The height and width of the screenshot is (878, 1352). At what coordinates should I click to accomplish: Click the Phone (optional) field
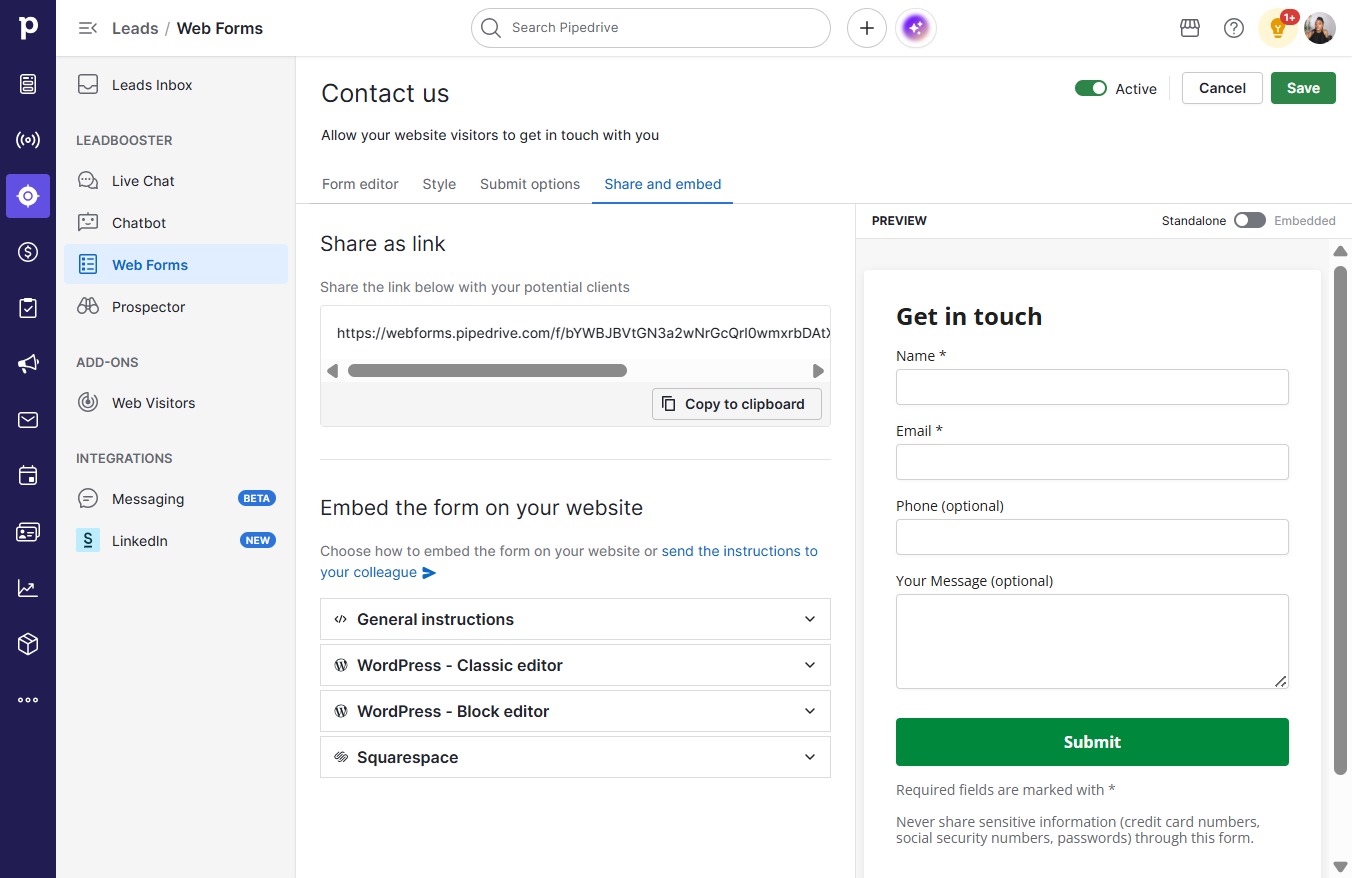1092,537
